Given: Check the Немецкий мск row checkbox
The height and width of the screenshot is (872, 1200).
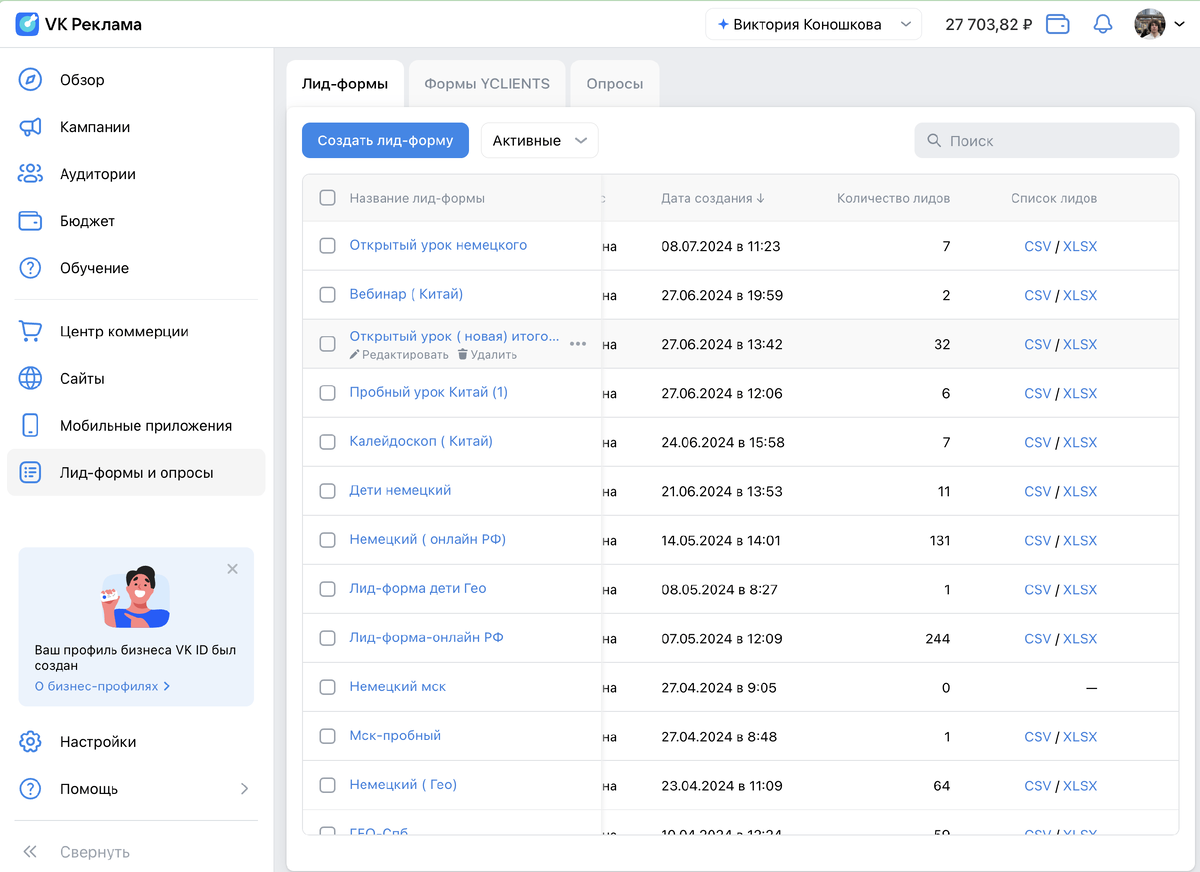Looking at the screenshot, I should (x=327, y=687).
